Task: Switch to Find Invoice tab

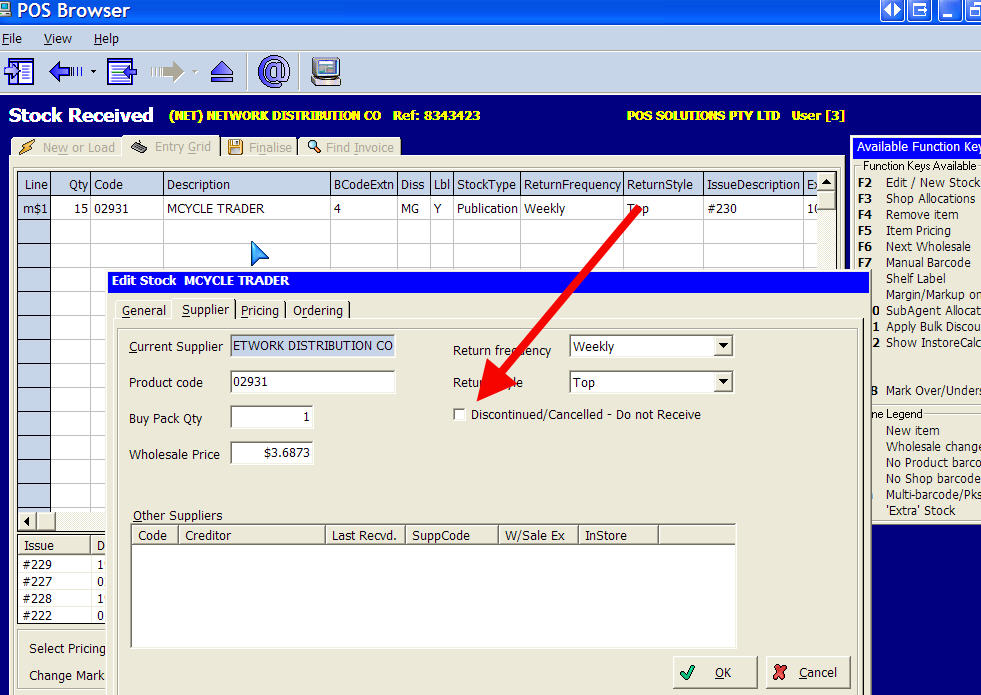Action: 350,147
